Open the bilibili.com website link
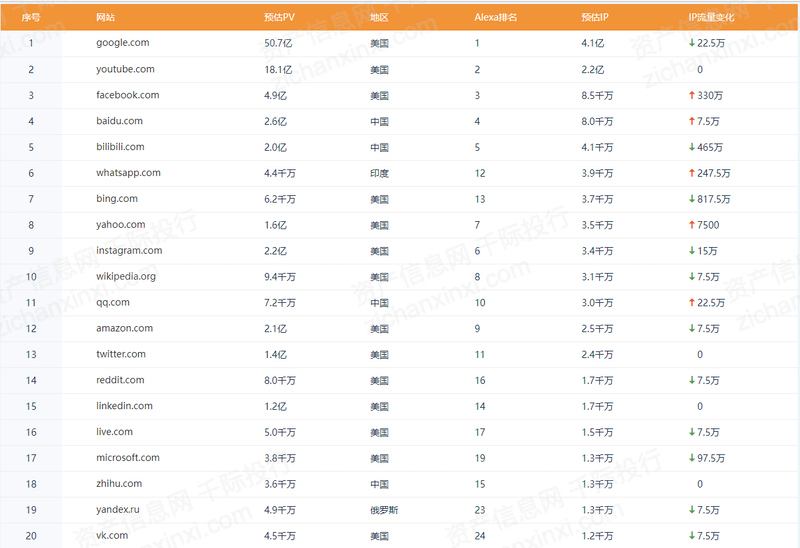This screenshot has width=800, height=548. pos(120,147)
